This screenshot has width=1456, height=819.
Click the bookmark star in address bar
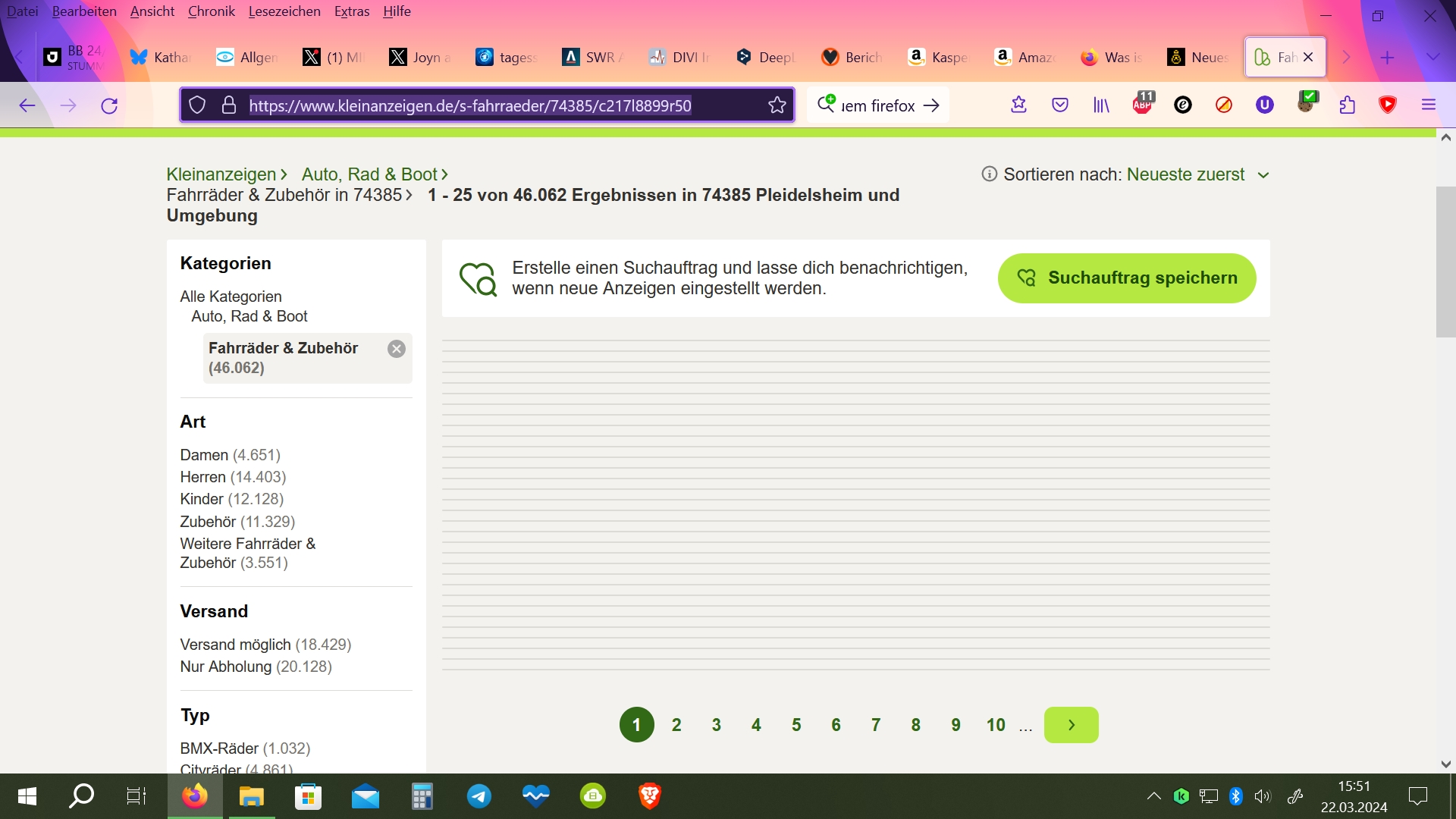[x=777, y=105]
